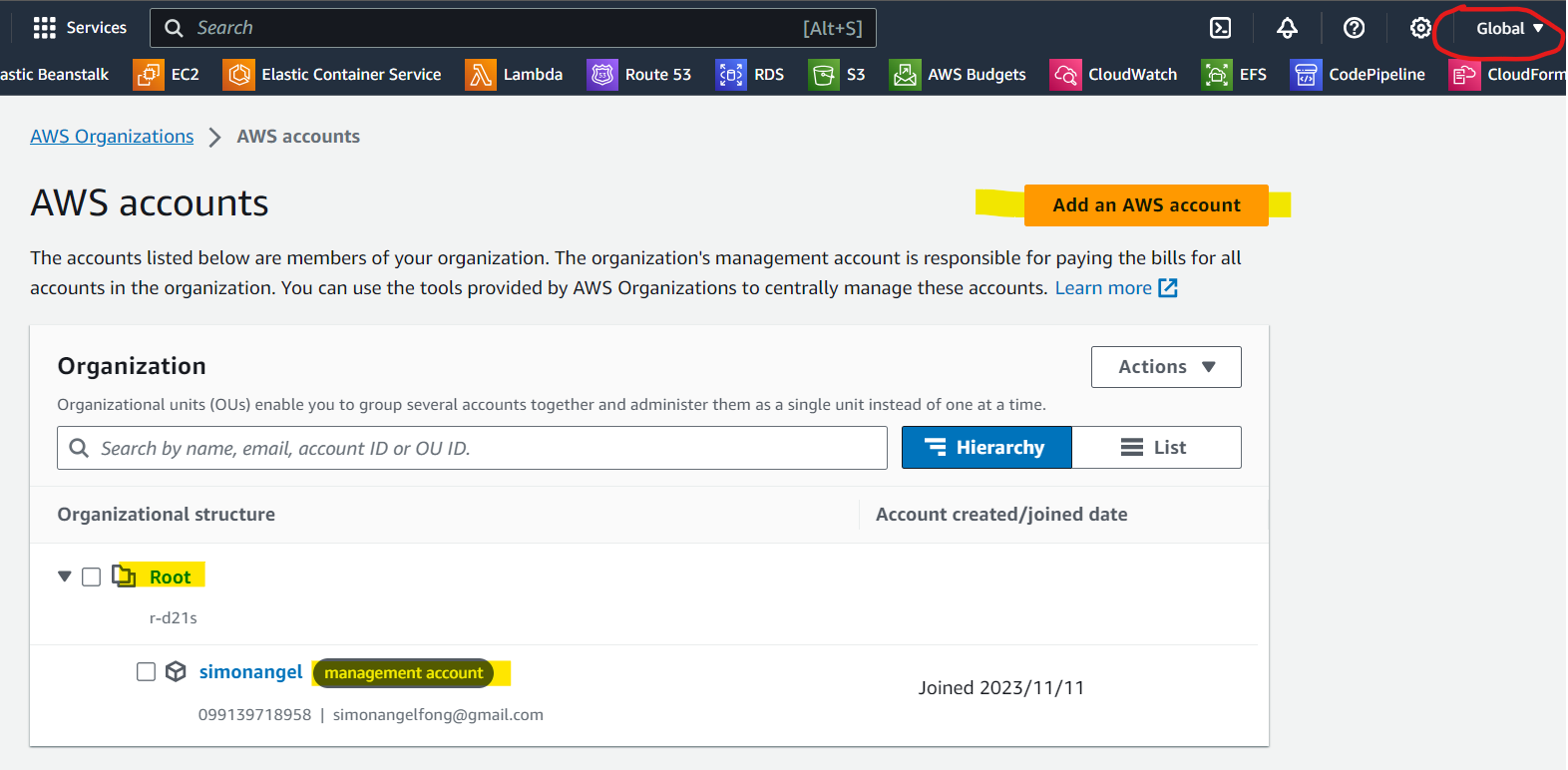Open the settings gear icon
Screen dimensions: 1568x770
[1420, 28]
